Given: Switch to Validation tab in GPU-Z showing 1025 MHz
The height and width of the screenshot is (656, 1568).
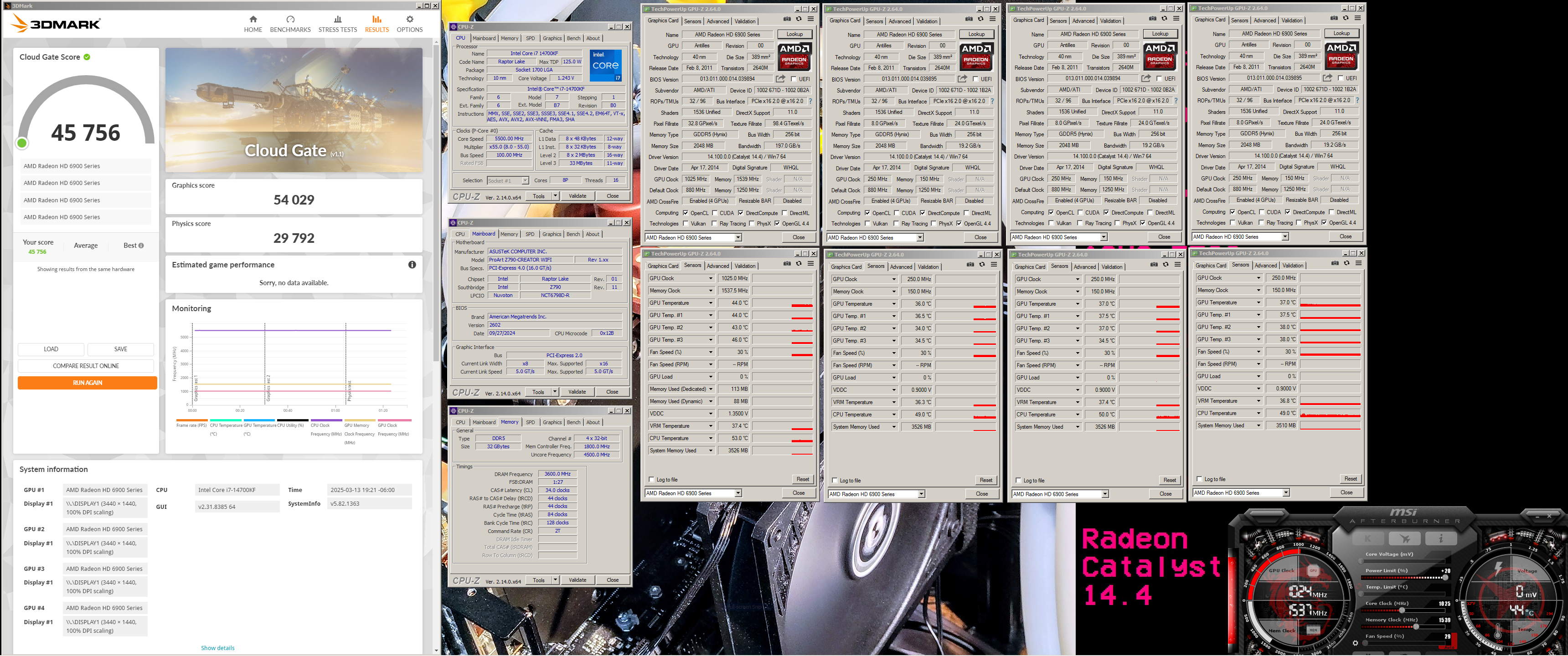Looking at the screenshot, I should pos(745,21).
